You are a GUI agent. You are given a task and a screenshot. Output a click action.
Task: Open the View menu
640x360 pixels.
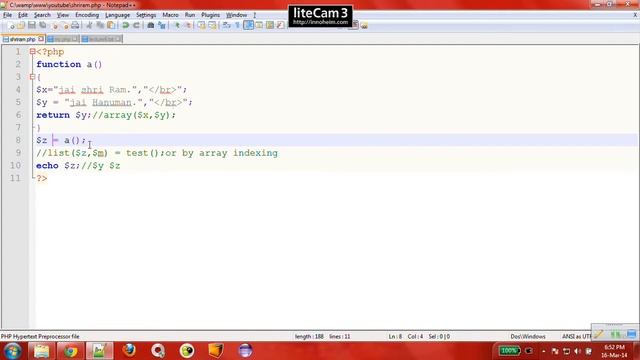pyautogui.click(x=62, y=15)
